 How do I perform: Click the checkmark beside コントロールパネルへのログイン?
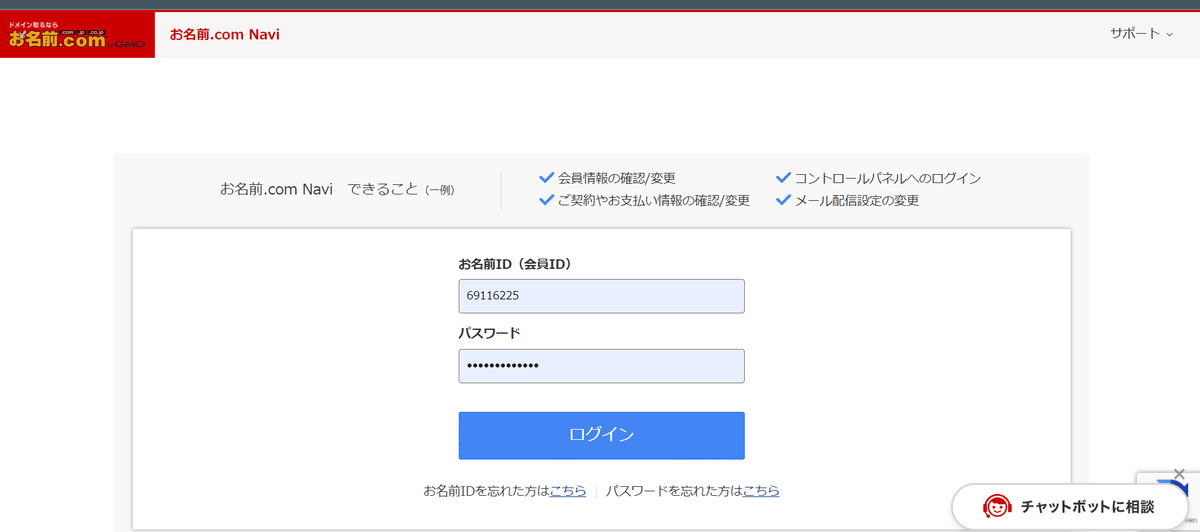[x=783, y=178]
